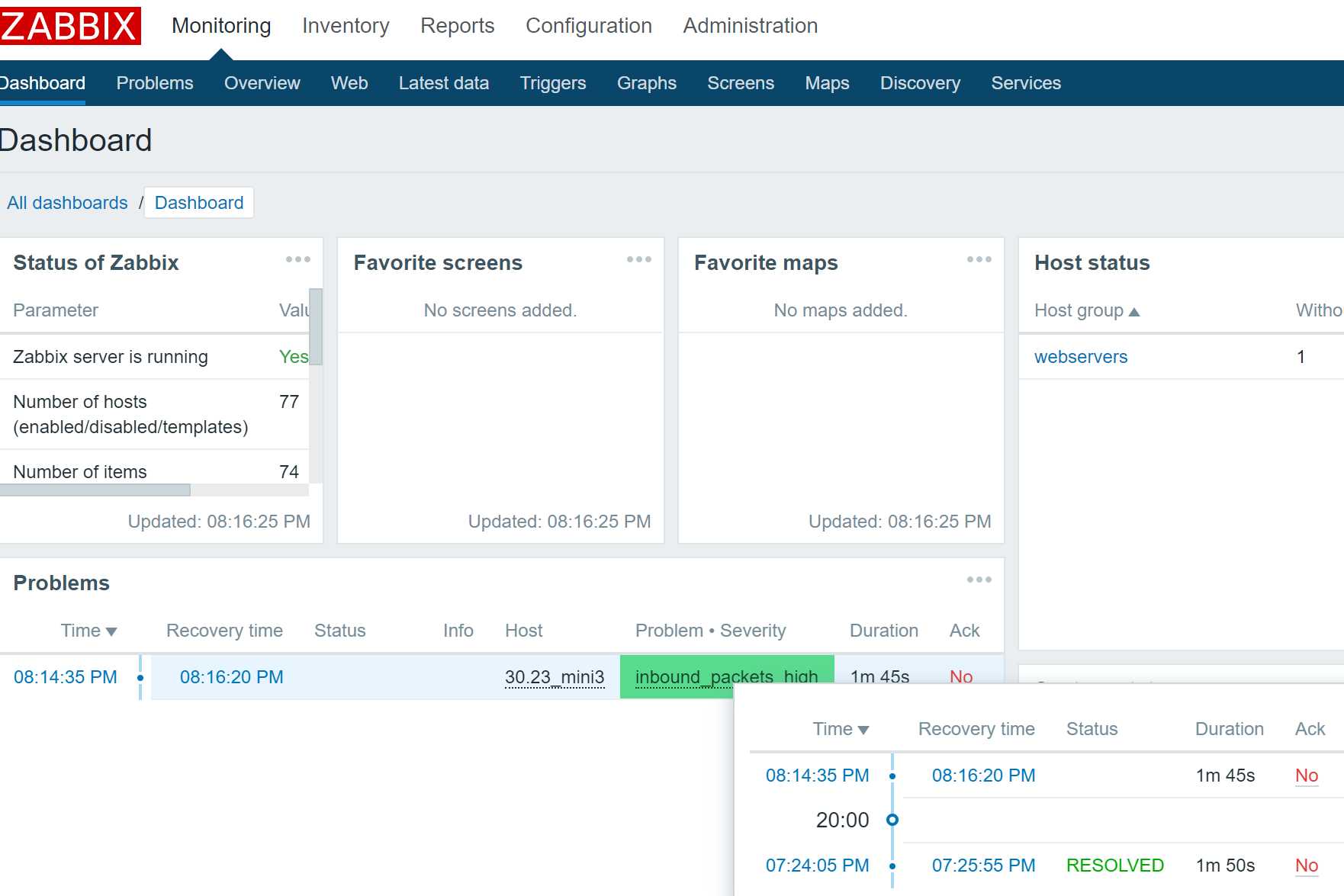Viewport: 1344px width, 896px height.
Task: Click Ack No for RESOLVED popup row
Action: (1307, 865)
